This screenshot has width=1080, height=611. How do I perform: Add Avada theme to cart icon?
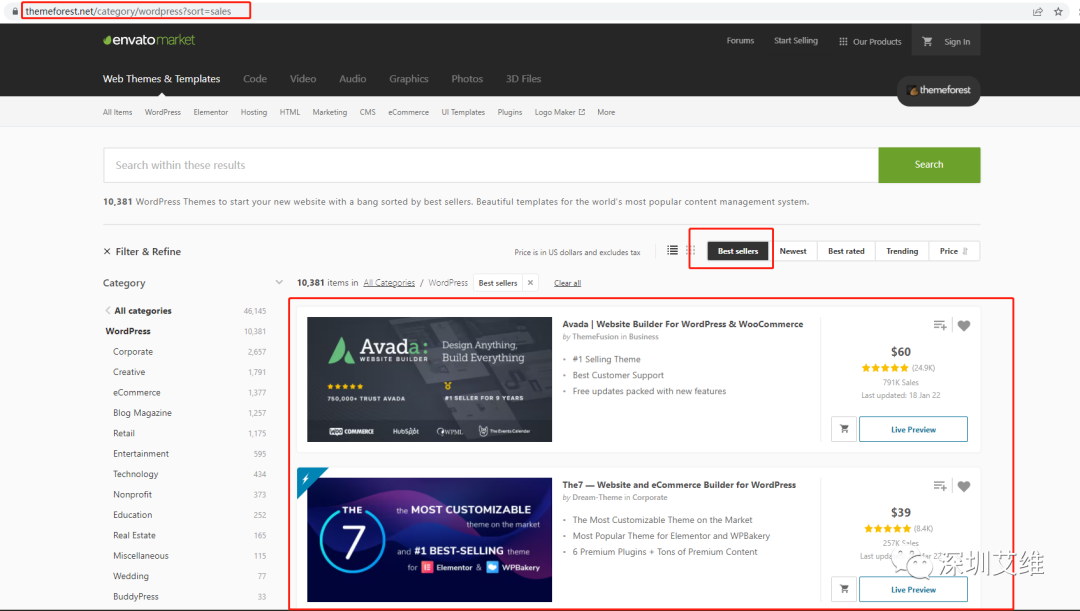pos(844,429)
